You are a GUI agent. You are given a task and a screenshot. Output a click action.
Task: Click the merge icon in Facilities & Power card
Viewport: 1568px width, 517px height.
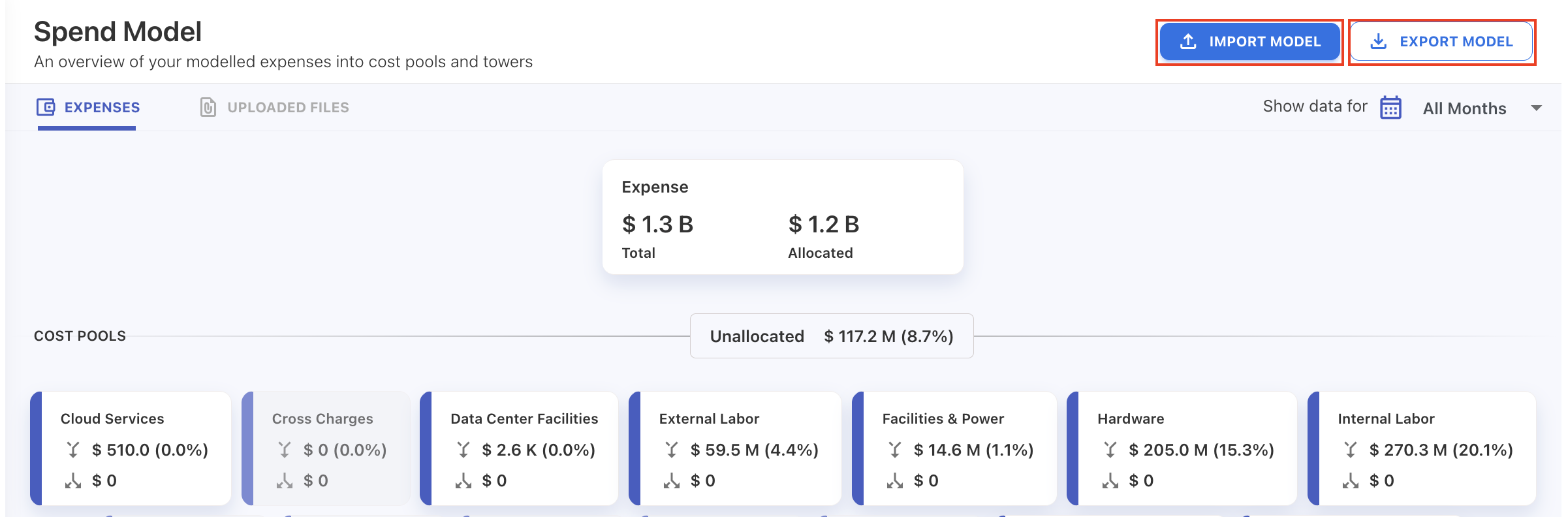(x=895, y=450)
